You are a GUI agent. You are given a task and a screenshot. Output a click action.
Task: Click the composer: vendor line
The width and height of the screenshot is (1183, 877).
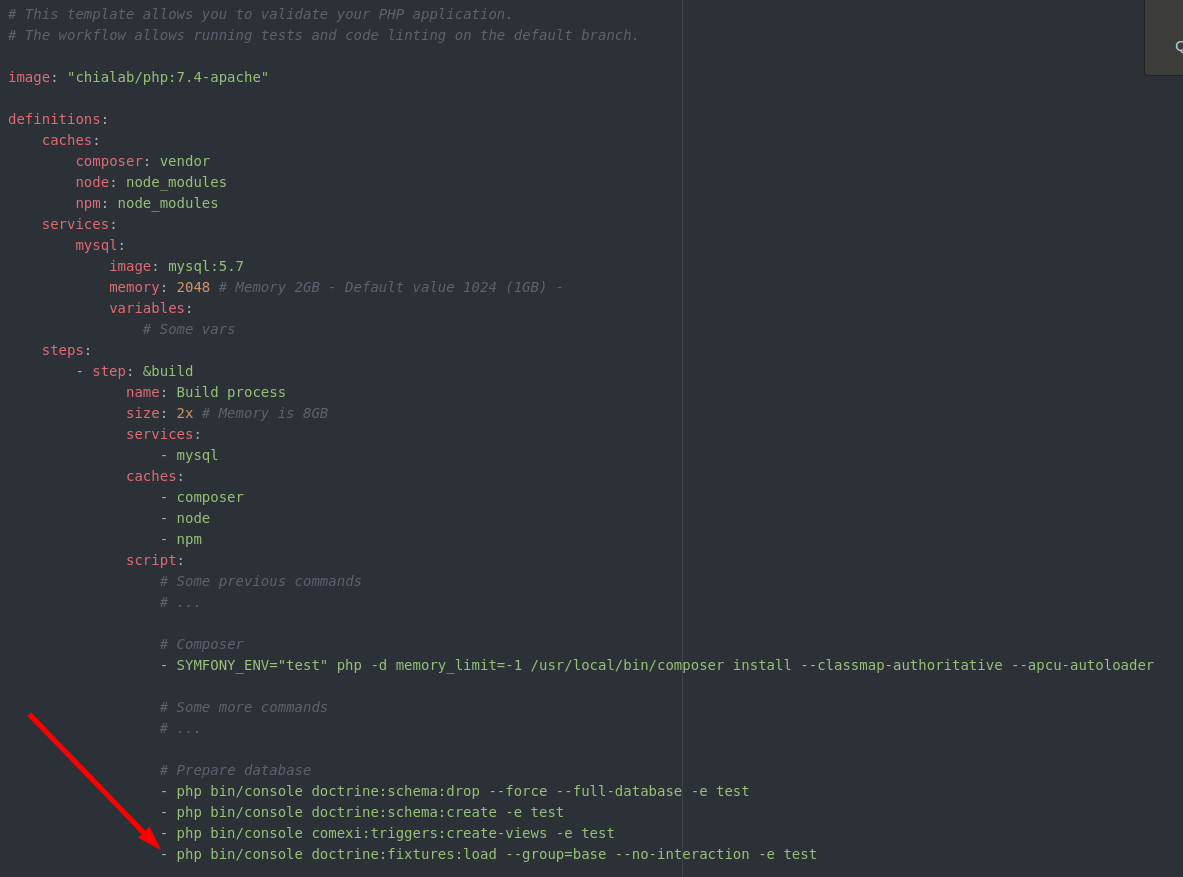(143, 162)
